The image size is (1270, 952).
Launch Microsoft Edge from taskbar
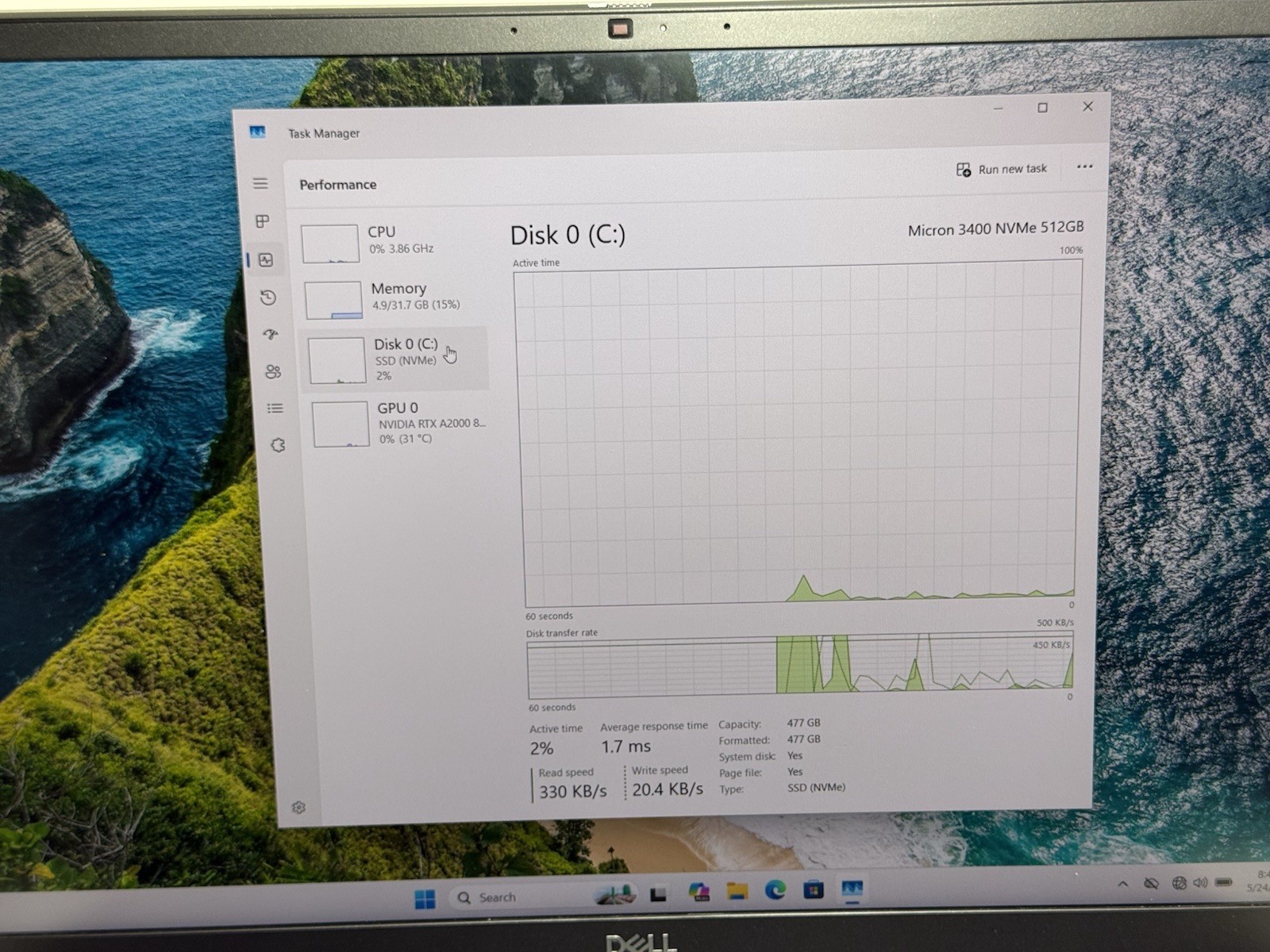[775, 890]
